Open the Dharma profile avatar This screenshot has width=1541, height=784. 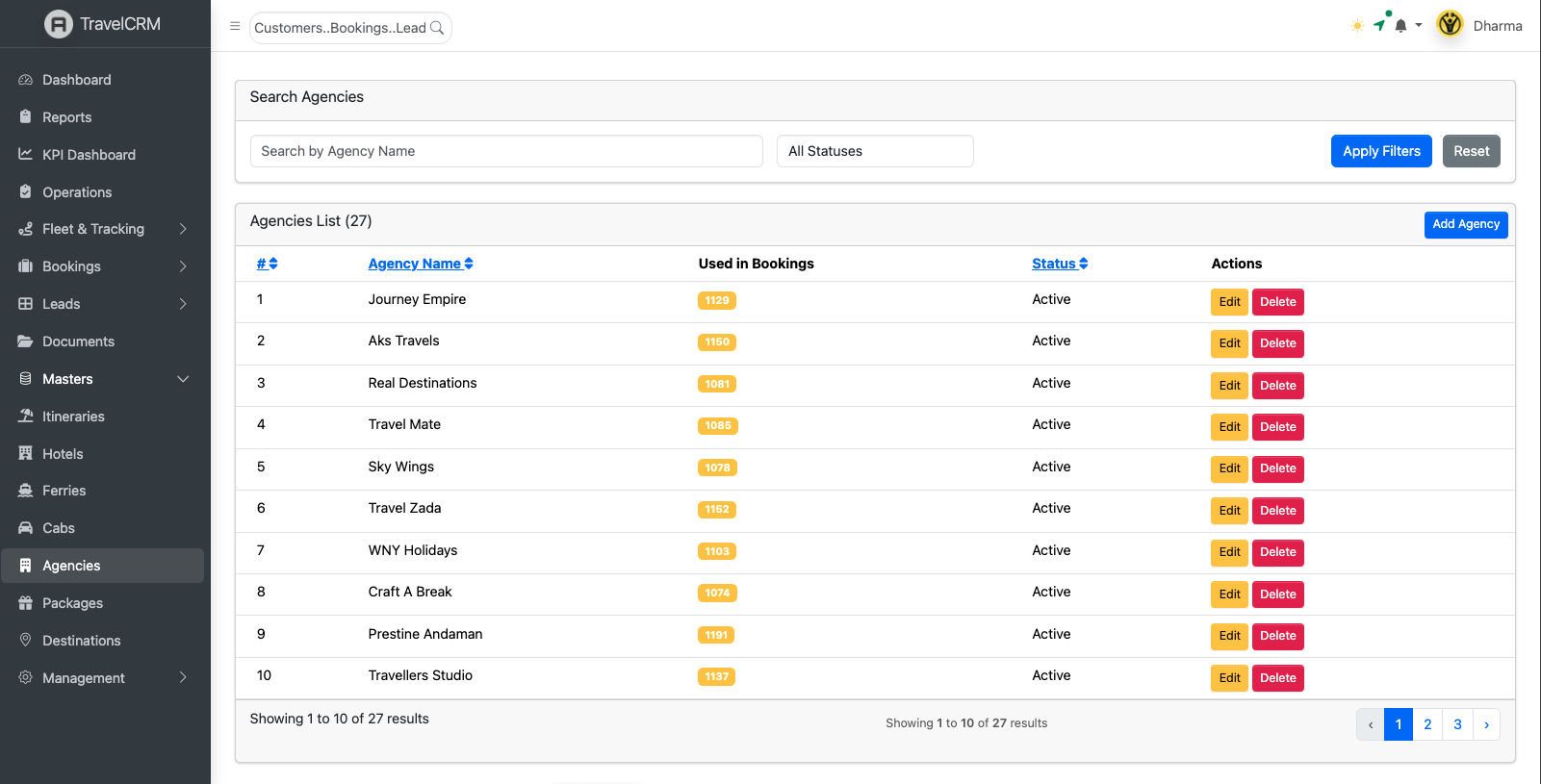(1450, 24)
